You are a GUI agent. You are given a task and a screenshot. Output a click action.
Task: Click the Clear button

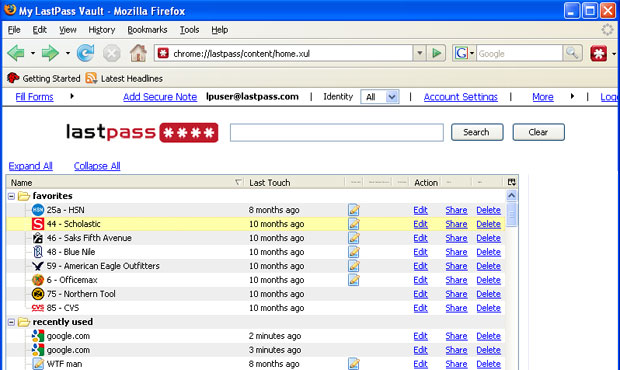tap(539, 132)
